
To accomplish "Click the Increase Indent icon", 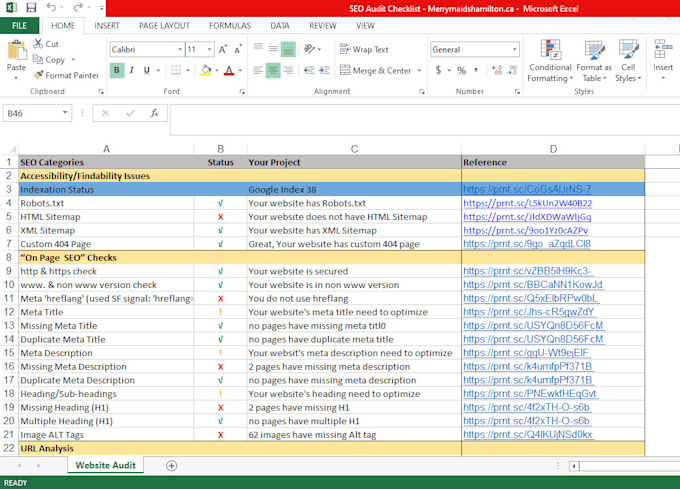I will [324, 70].
